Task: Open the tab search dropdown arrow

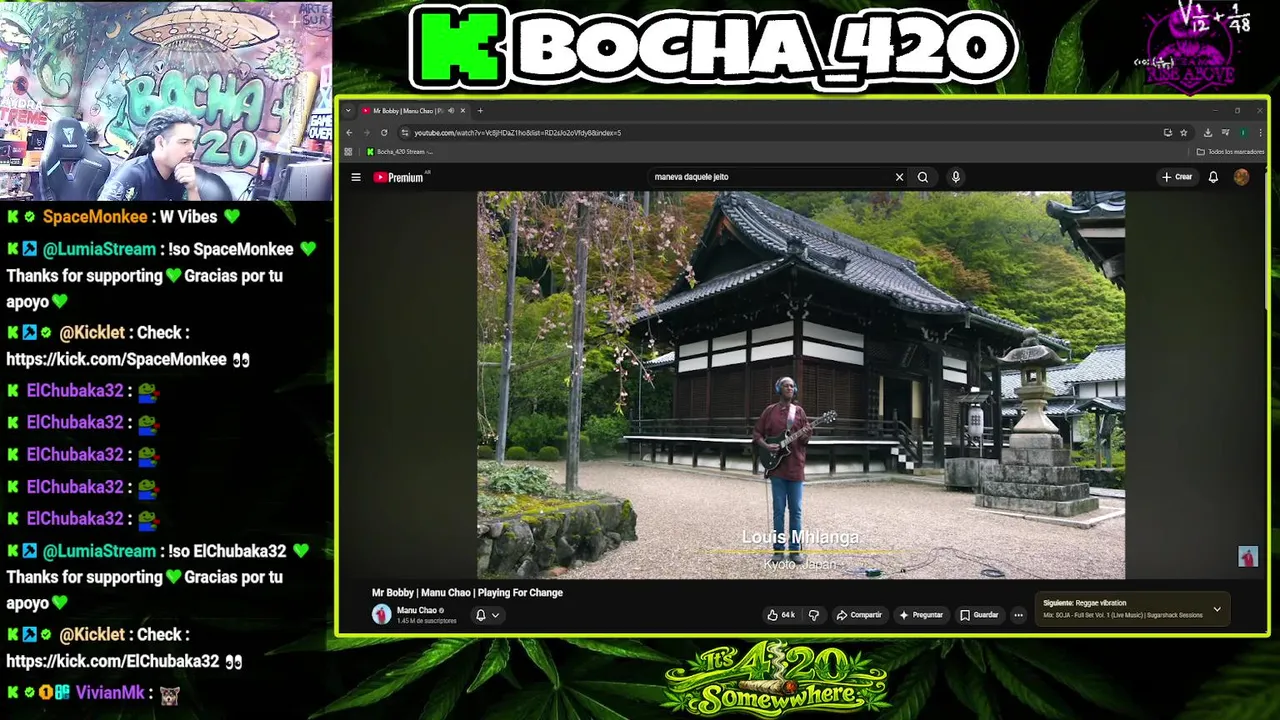Action: 348,111
